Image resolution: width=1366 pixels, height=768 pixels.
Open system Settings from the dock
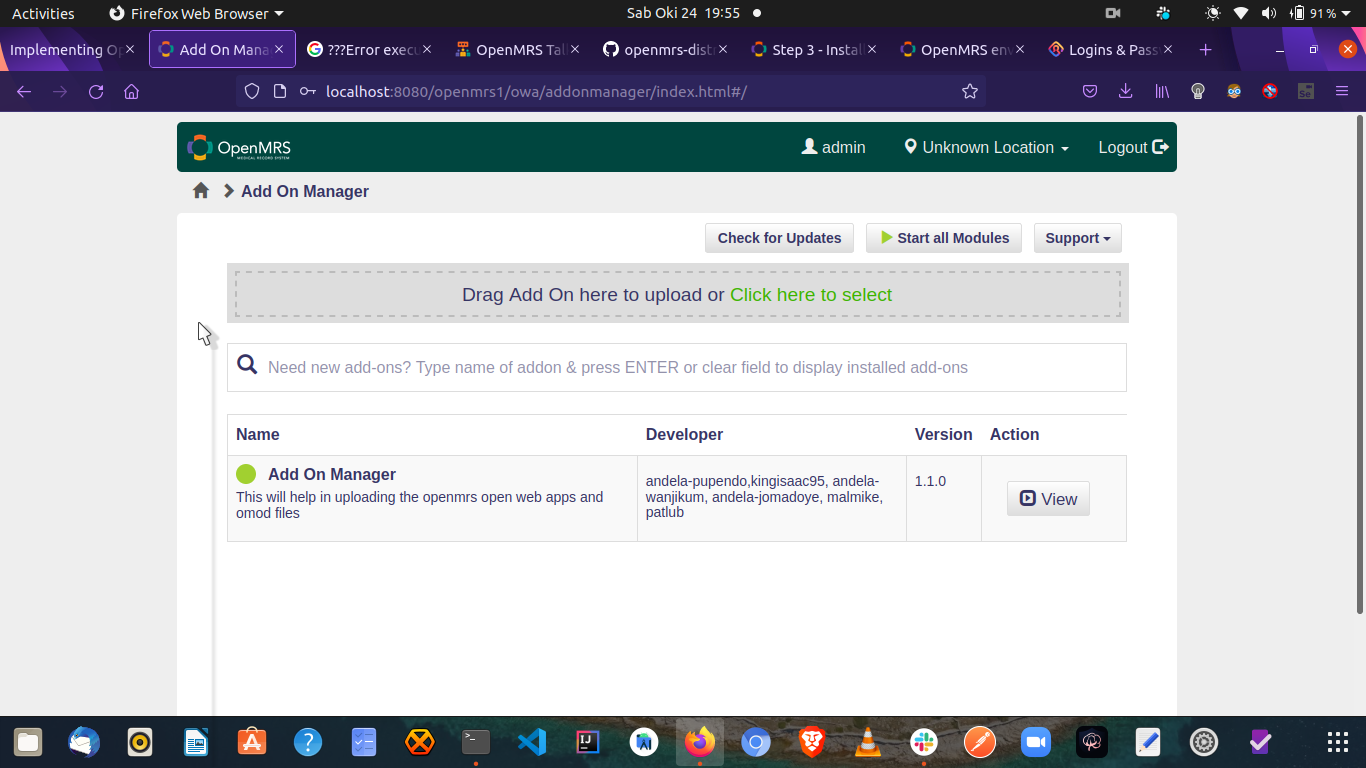click(x=1204, y=742)
